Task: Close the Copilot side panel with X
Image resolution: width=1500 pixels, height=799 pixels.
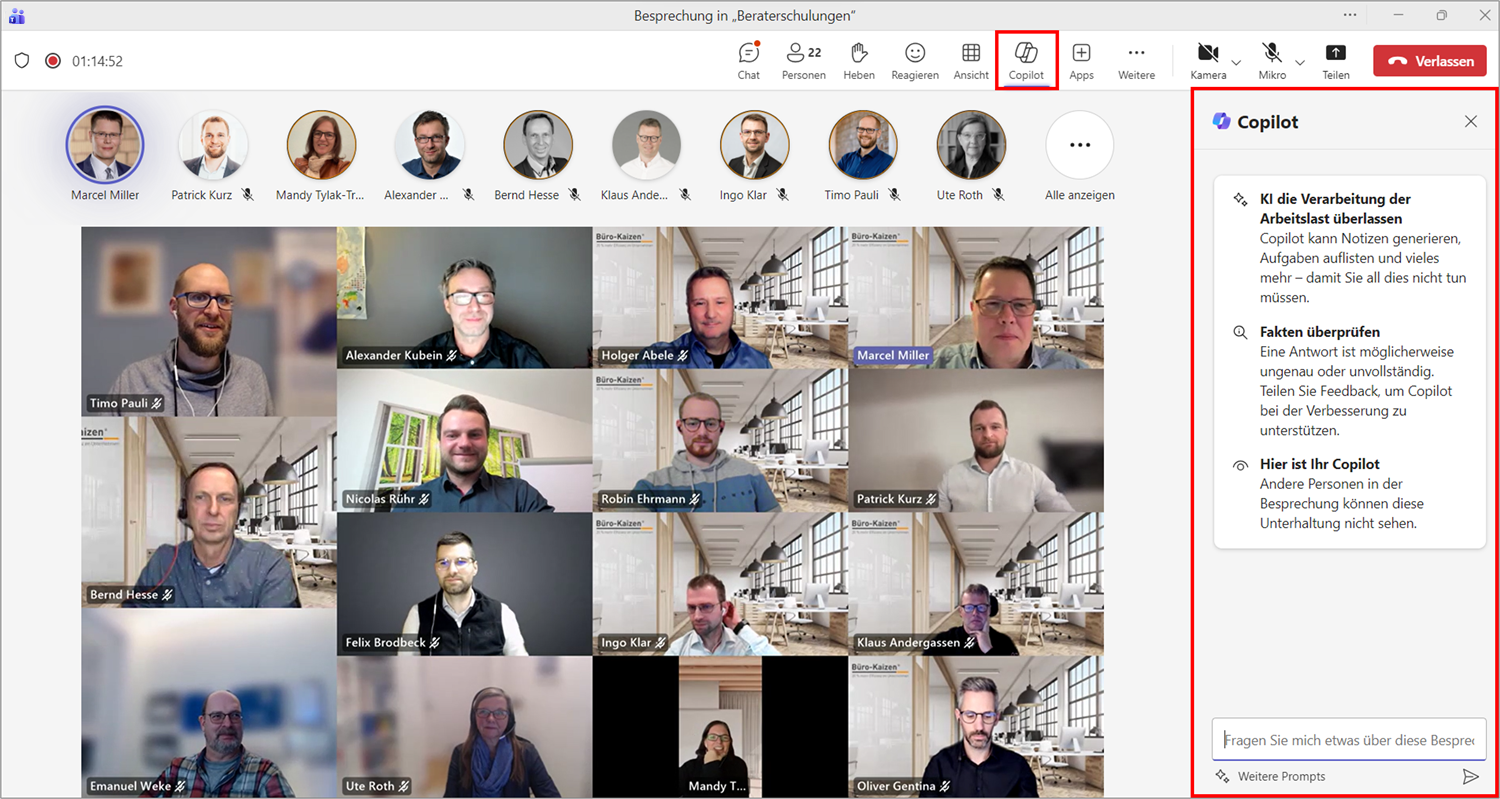Action: pyautogui.click(x=1470, y=121)
